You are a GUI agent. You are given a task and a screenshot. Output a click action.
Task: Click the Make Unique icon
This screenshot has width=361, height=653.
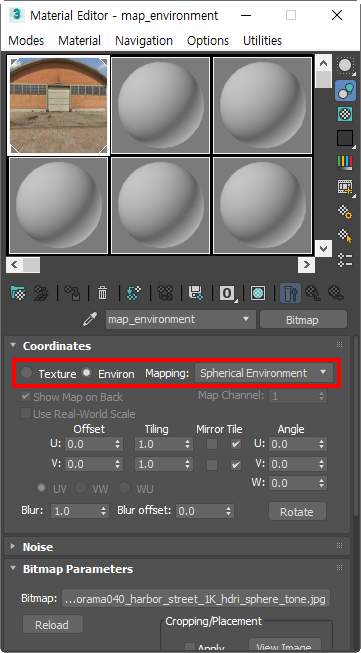coord(165,293)
